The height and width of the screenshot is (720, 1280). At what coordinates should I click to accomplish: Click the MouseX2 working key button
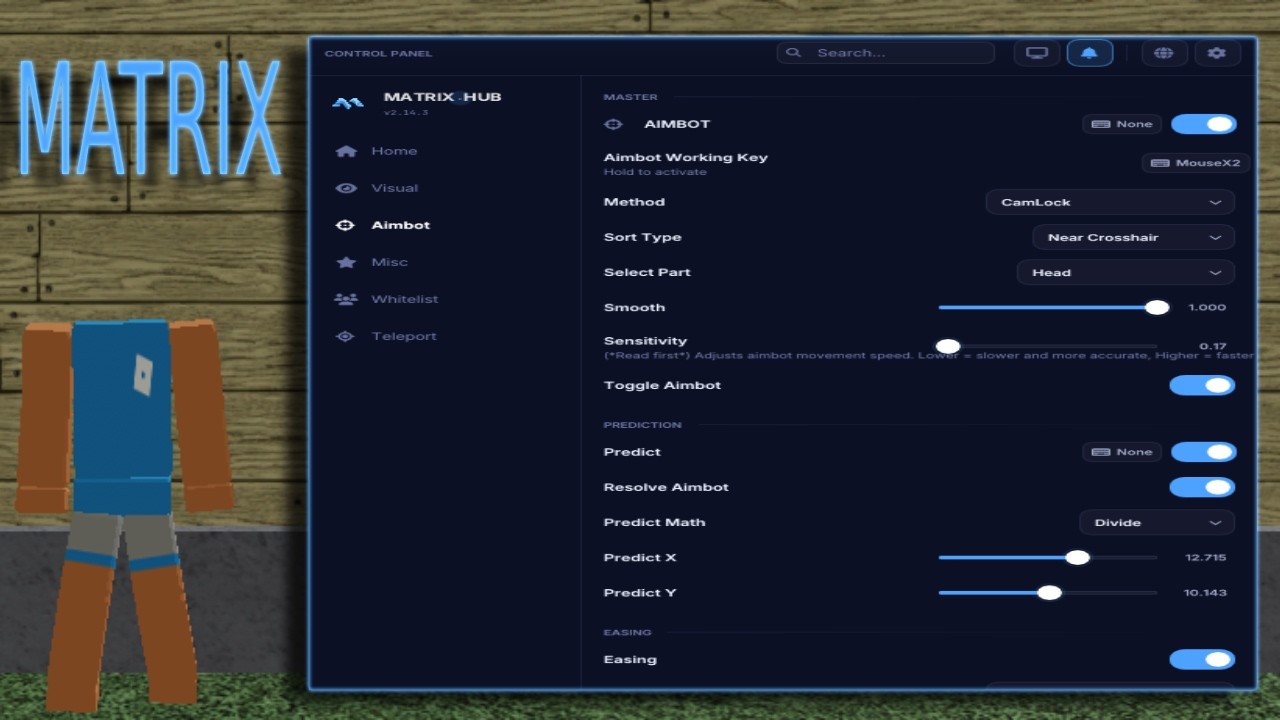1195,163
